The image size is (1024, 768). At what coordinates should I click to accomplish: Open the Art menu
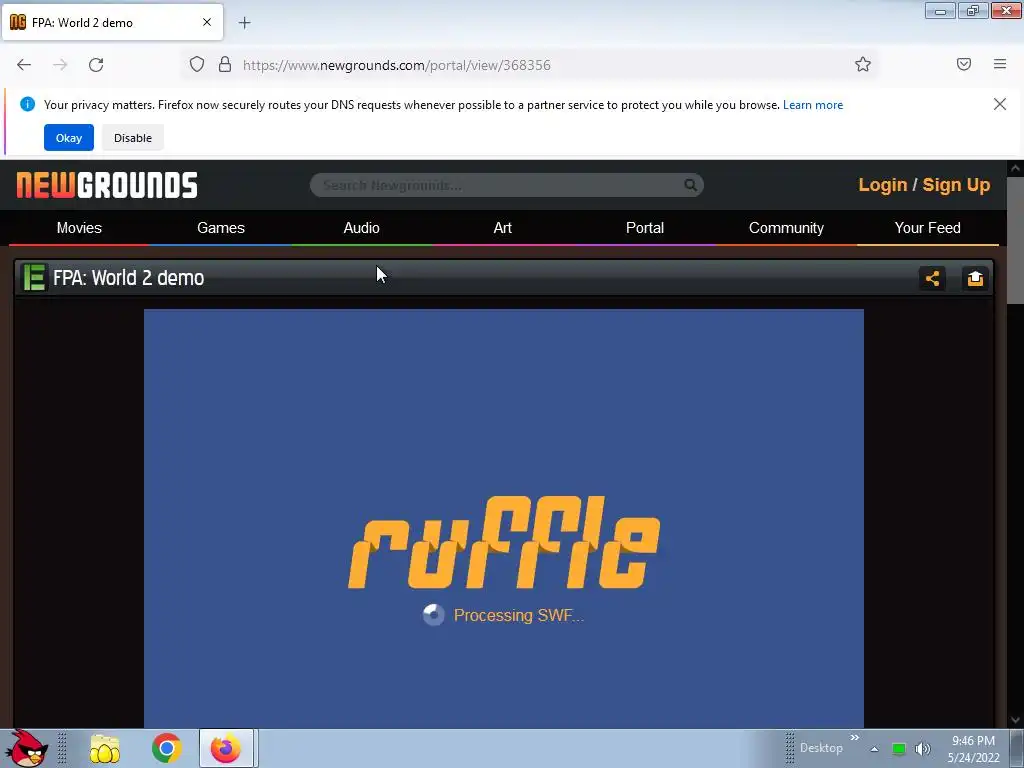[503, 228]
